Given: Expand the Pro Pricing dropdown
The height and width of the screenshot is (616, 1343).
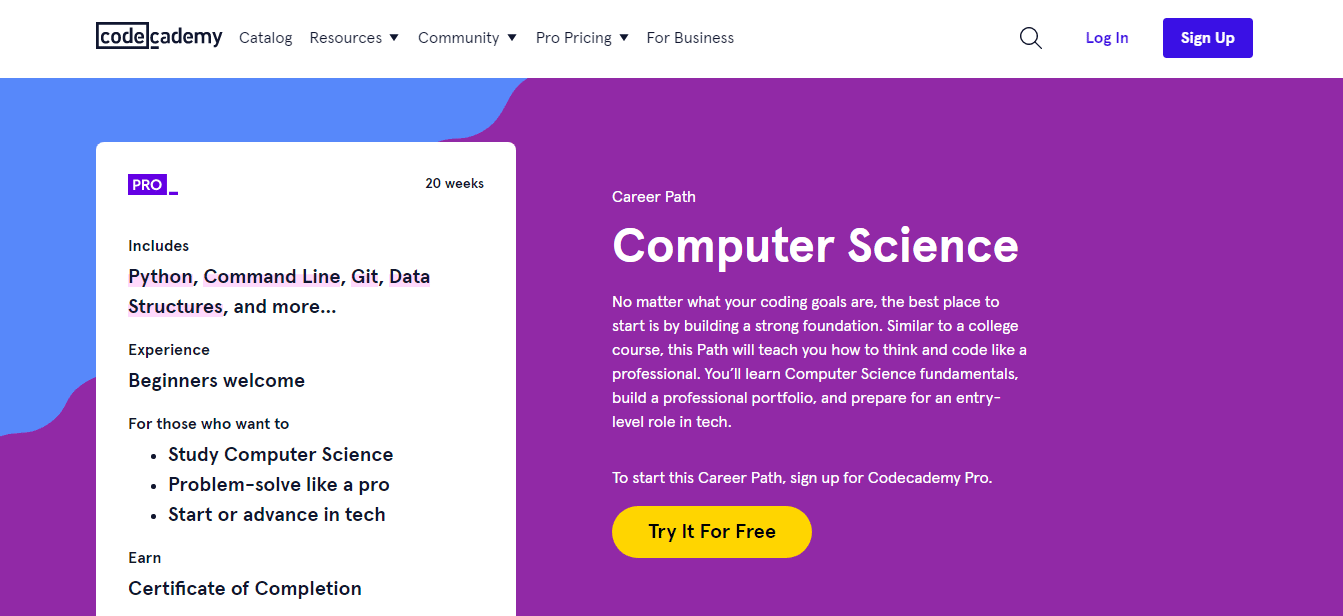Looking at the screenshot, I should click(582, 37).
